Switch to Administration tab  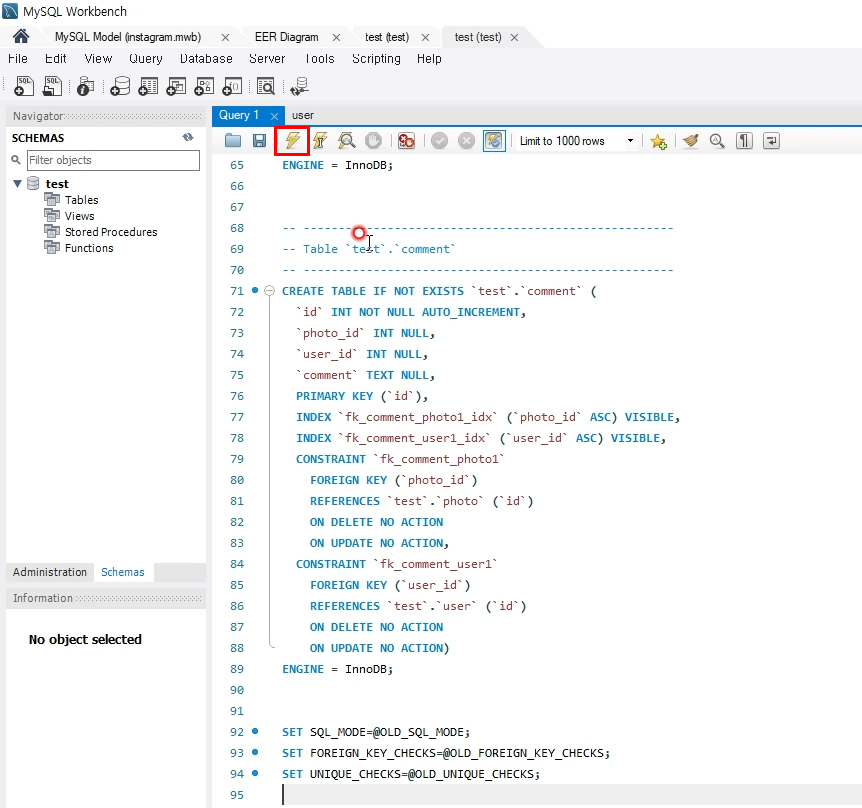point(50,572)
